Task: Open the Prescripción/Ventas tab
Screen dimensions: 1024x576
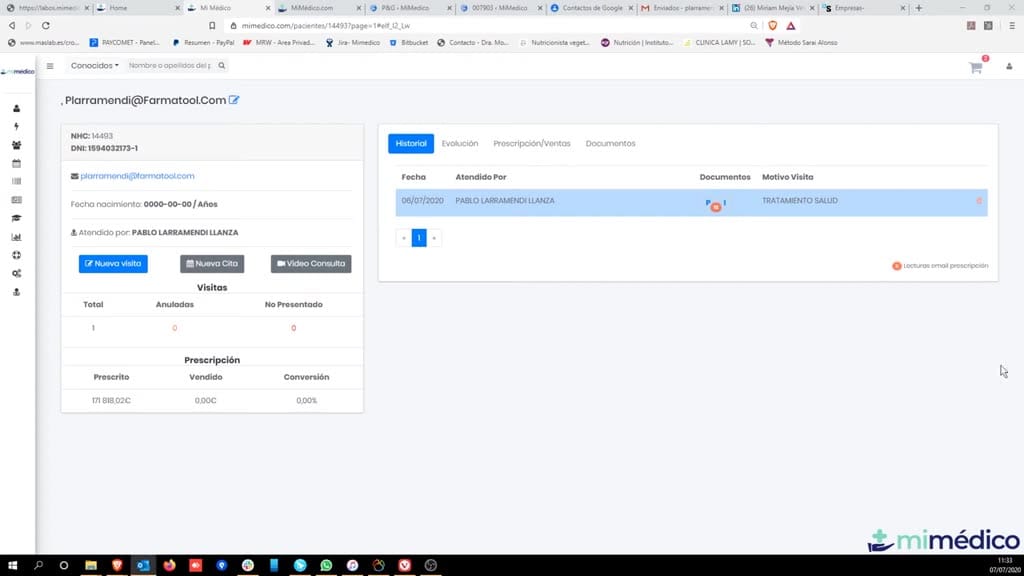Action: coord(532,144)
